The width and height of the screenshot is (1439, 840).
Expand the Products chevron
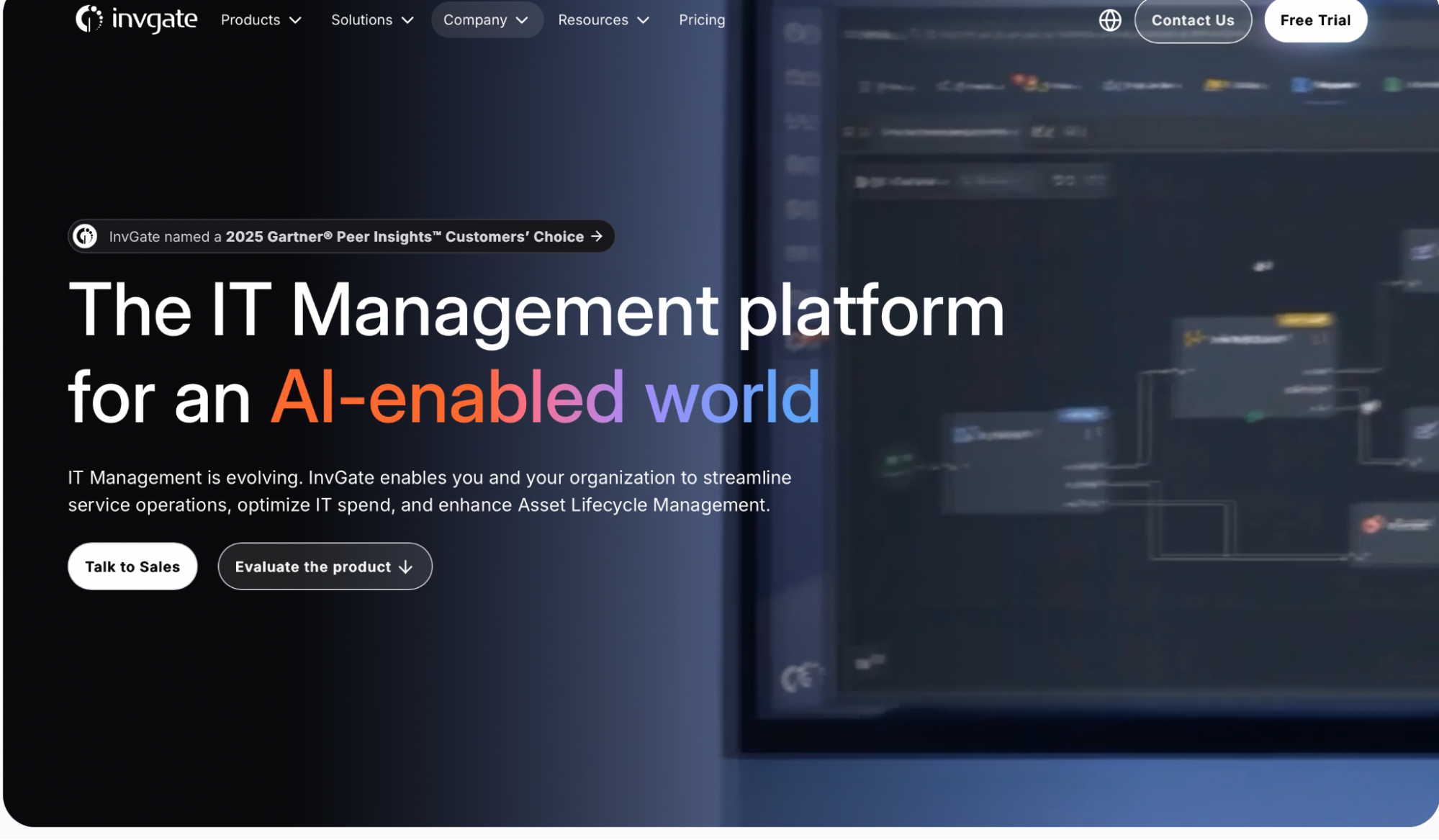pos(295,20)
